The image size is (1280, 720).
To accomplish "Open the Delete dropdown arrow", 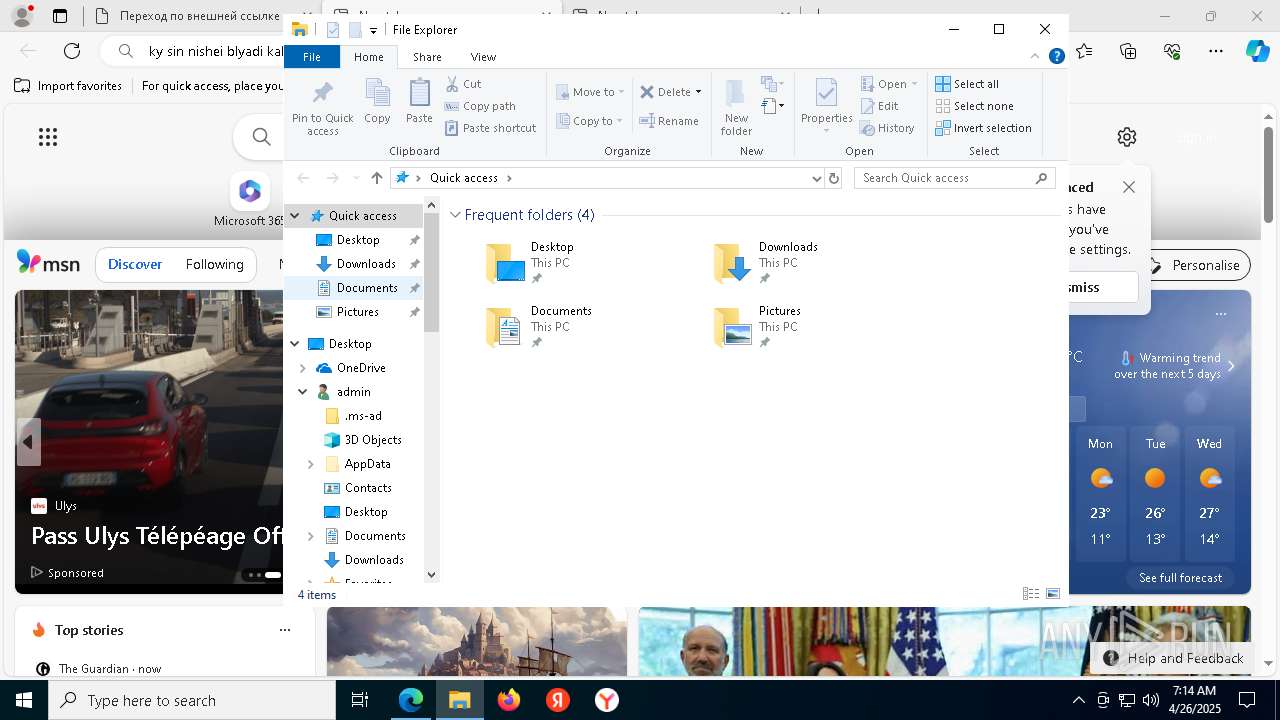I will [698, 92].
